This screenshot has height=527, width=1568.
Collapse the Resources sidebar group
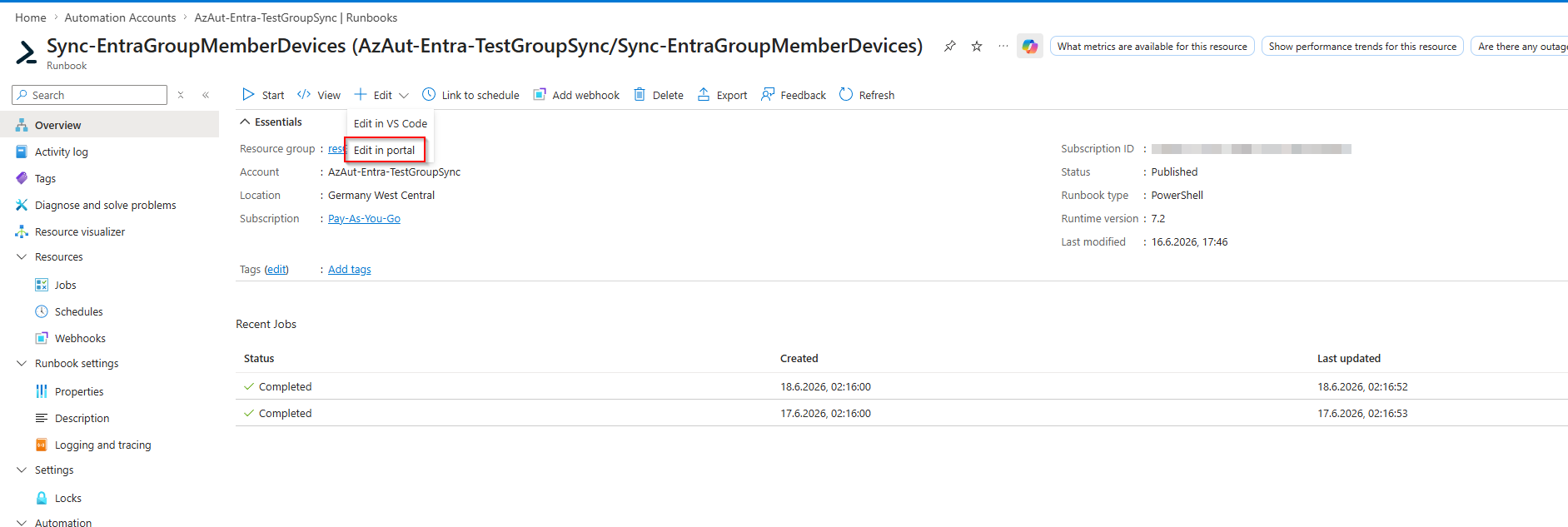[x=22, y=256]
